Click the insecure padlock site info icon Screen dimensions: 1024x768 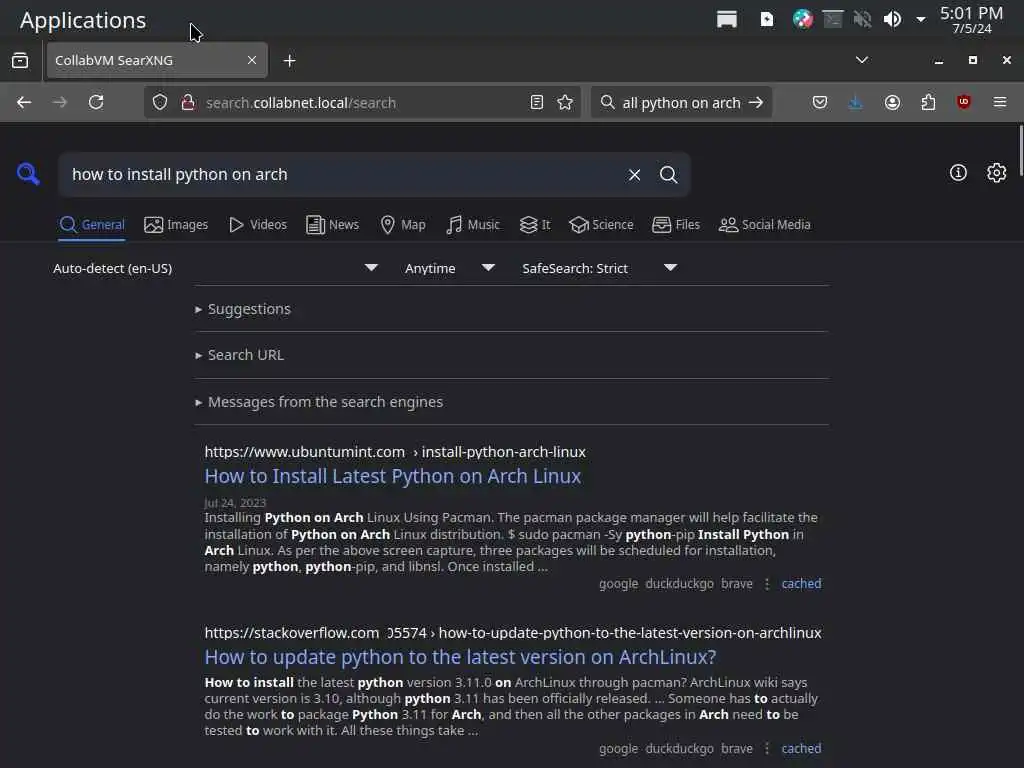[188, 103]
